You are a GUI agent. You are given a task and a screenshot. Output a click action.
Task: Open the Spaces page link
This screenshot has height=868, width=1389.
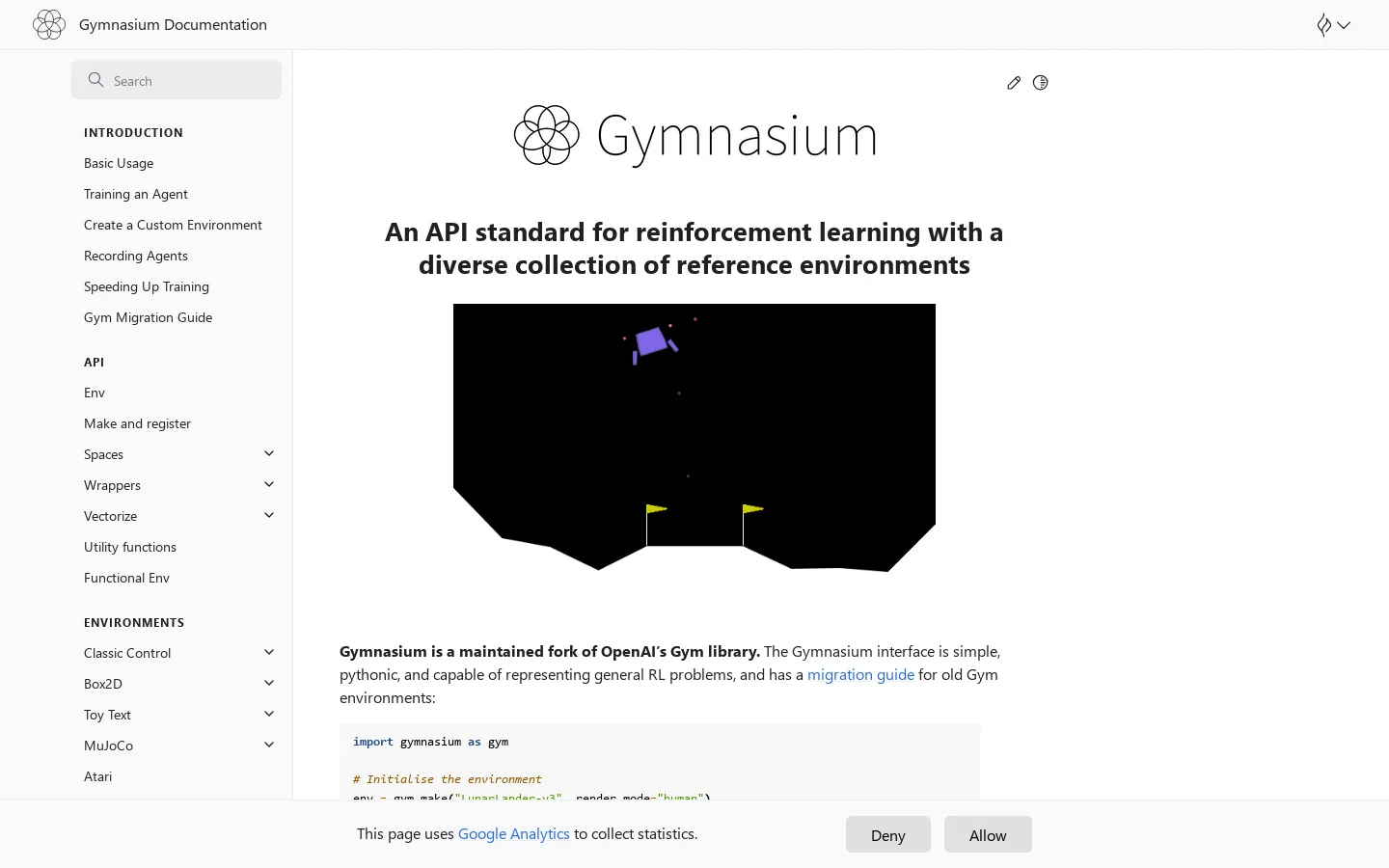(103, 454)
